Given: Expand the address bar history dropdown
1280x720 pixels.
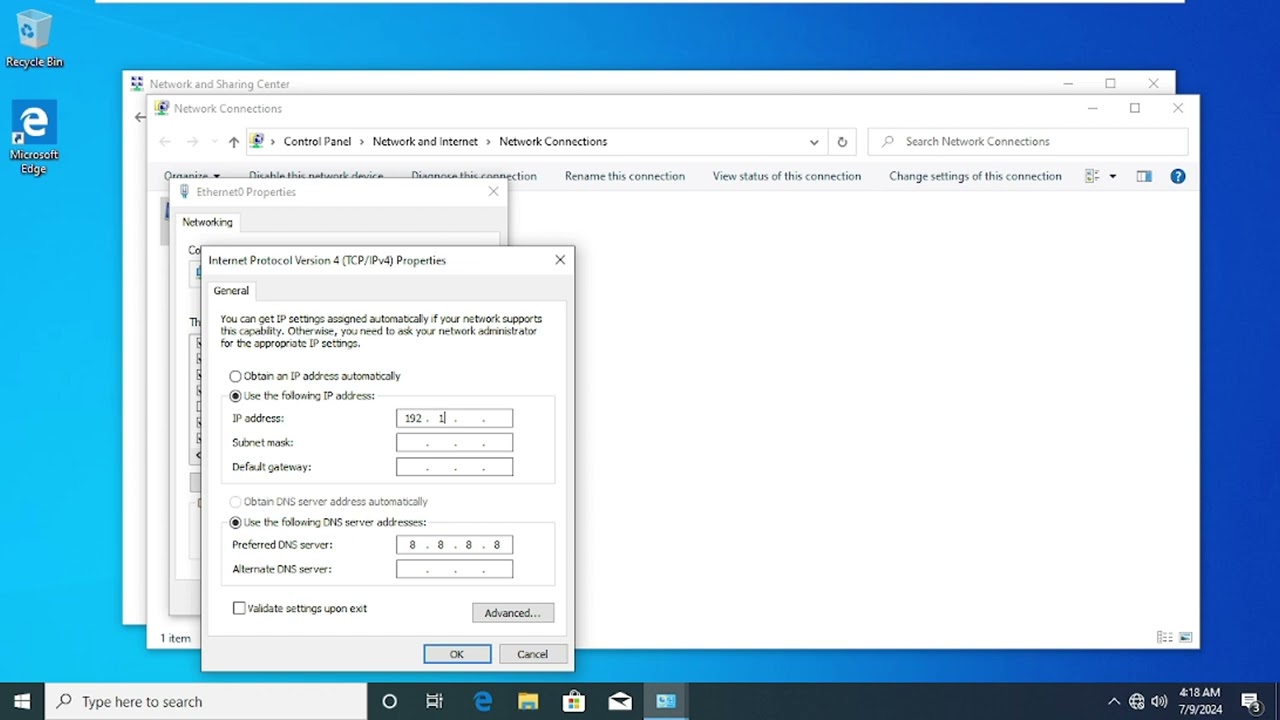Looking at the screenshot, I should click(x=814, y=142).
